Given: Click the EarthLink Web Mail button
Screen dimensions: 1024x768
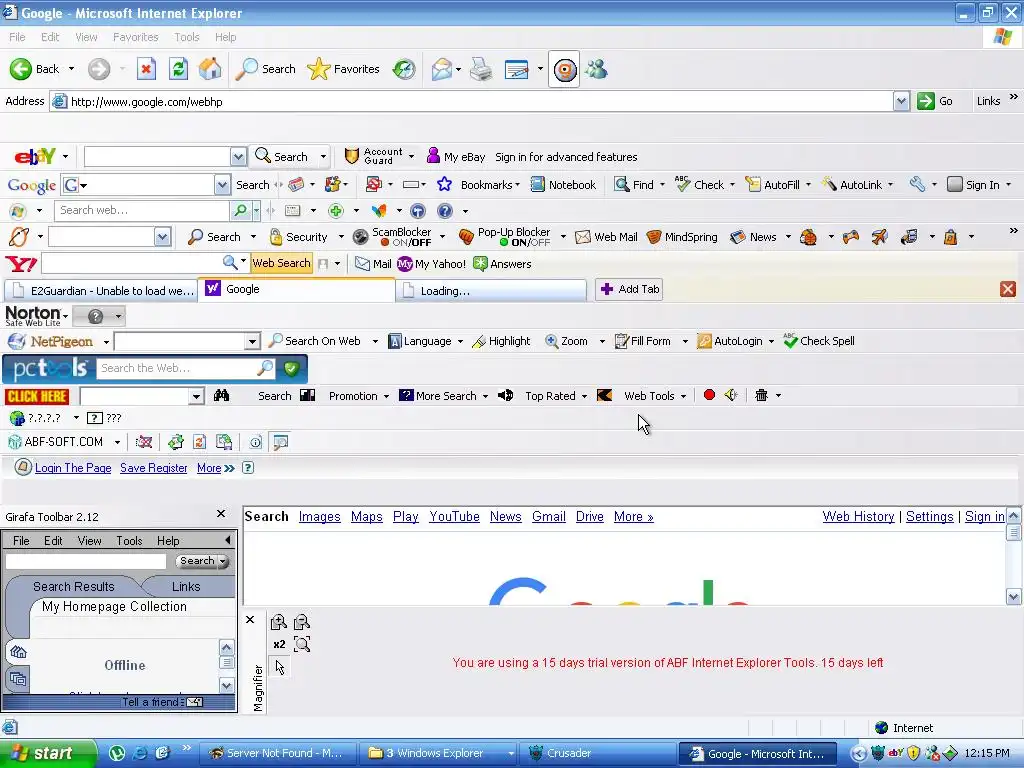Looking at the screenshot, I should 606,237.
